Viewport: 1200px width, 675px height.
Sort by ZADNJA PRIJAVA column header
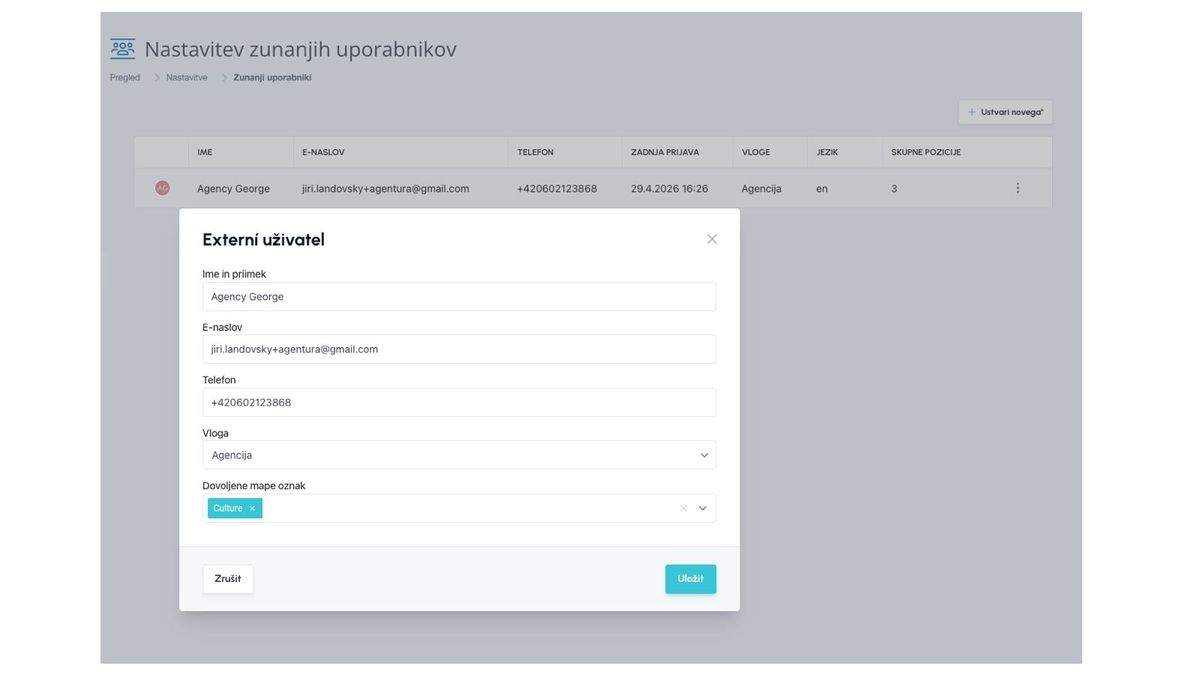coord(665,152)
